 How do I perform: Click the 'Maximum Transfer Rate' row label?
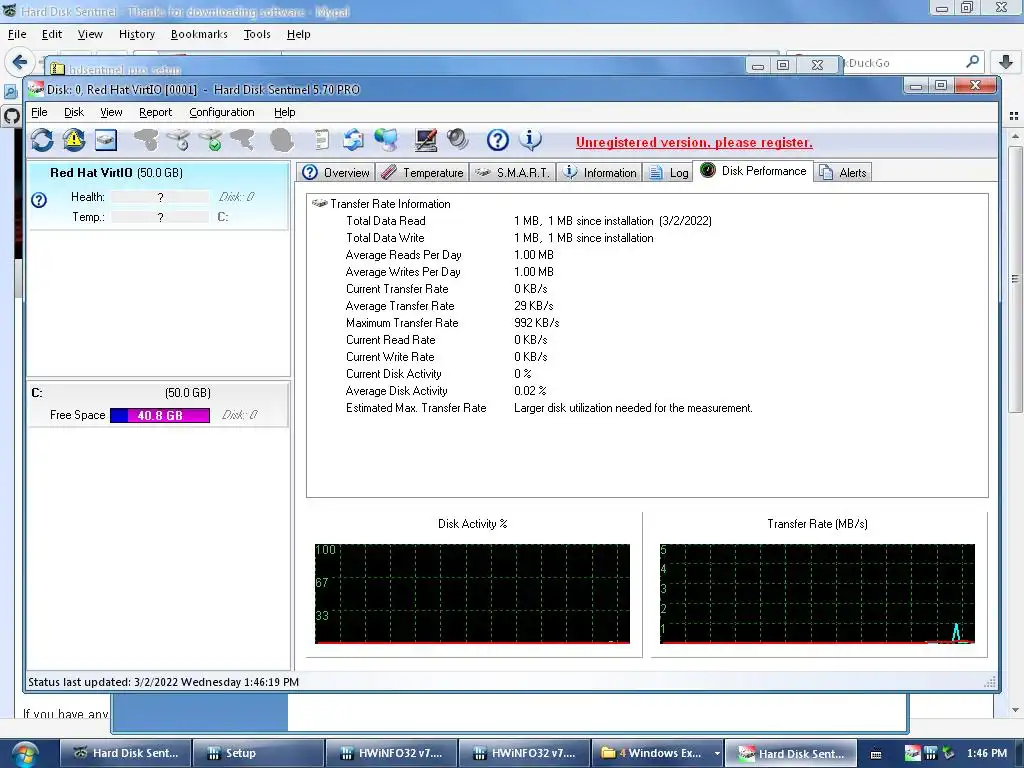click(402, 323)
